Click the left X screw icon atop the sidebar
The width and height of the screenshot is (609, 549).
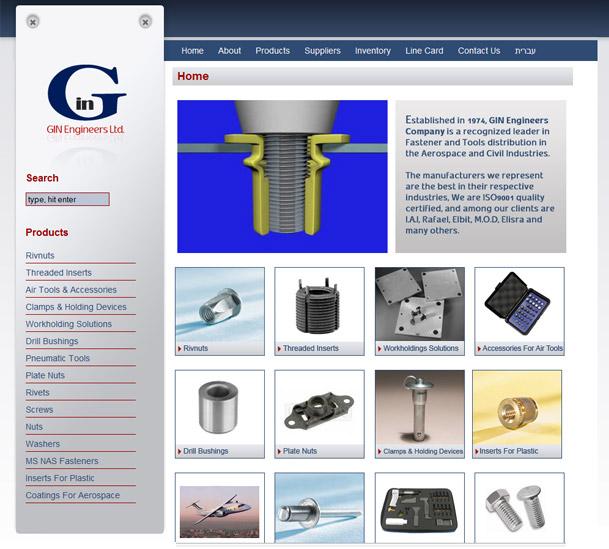(33, 22)
